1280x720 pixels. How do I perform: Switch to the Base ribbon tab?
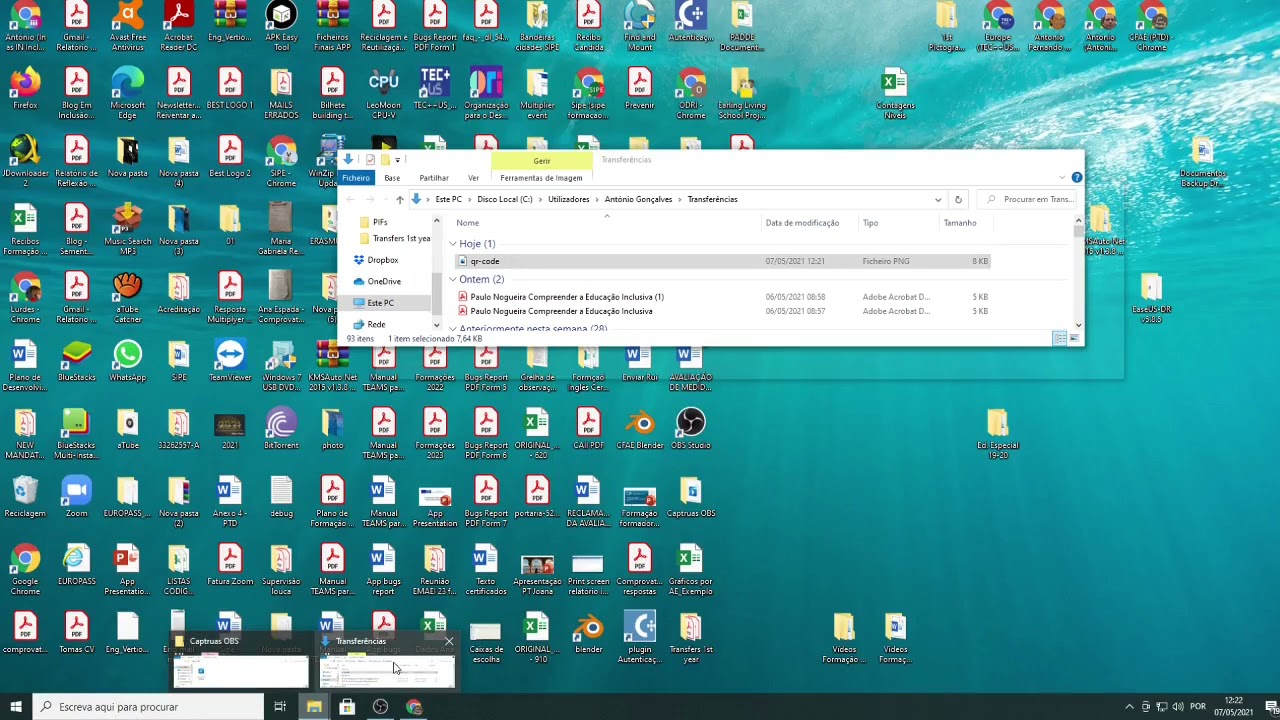click(x=392, y=178)
